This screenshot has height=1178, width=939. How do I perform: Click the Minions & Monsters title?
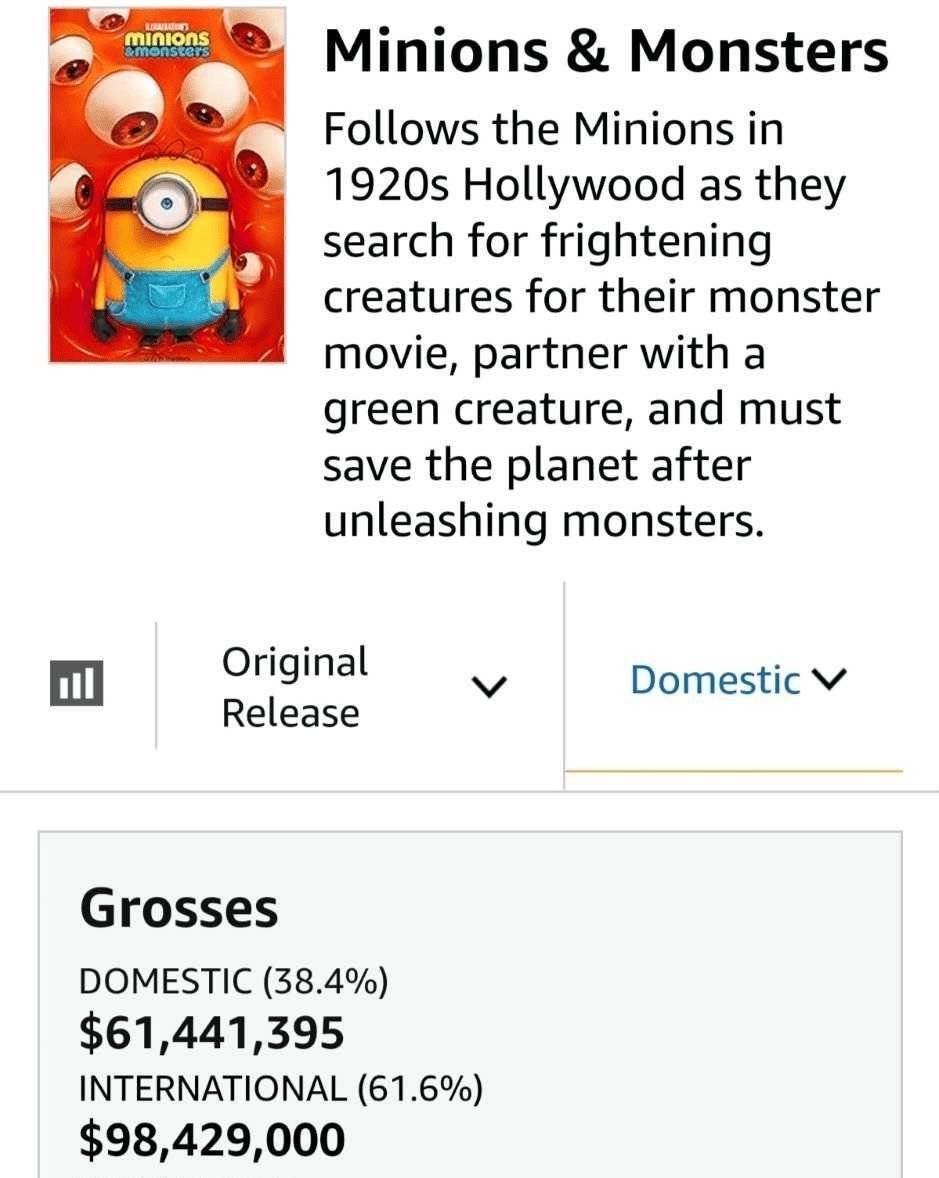tap(606, 52)
